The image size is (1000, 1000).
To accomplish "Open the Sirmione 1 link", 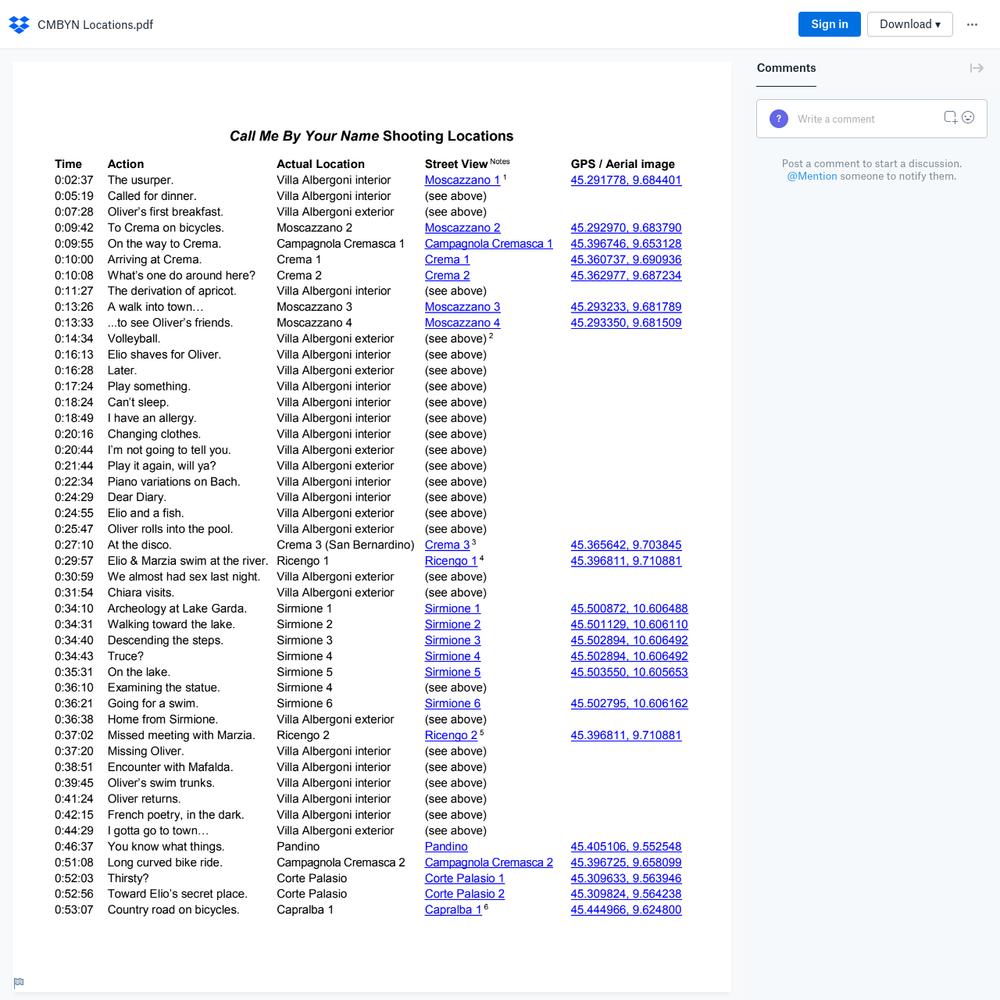I will (452, 609).
